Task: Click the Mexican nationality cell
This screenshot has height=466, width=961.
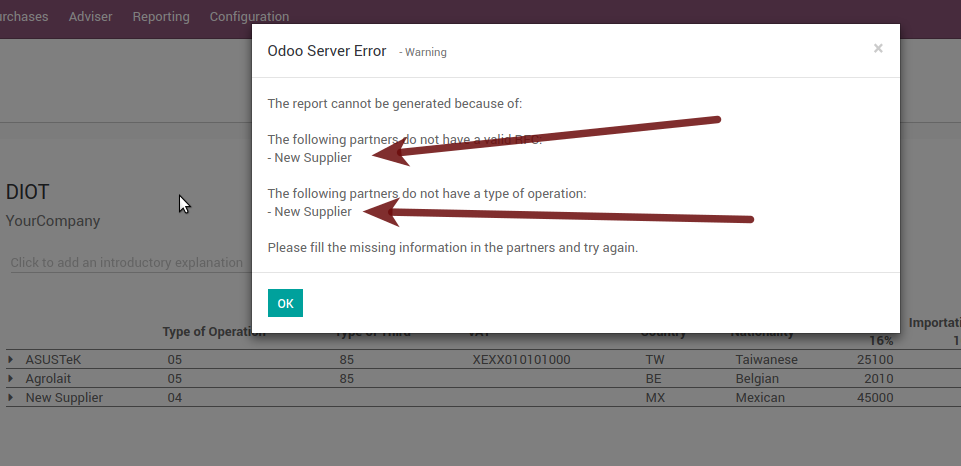Action: 760,398
